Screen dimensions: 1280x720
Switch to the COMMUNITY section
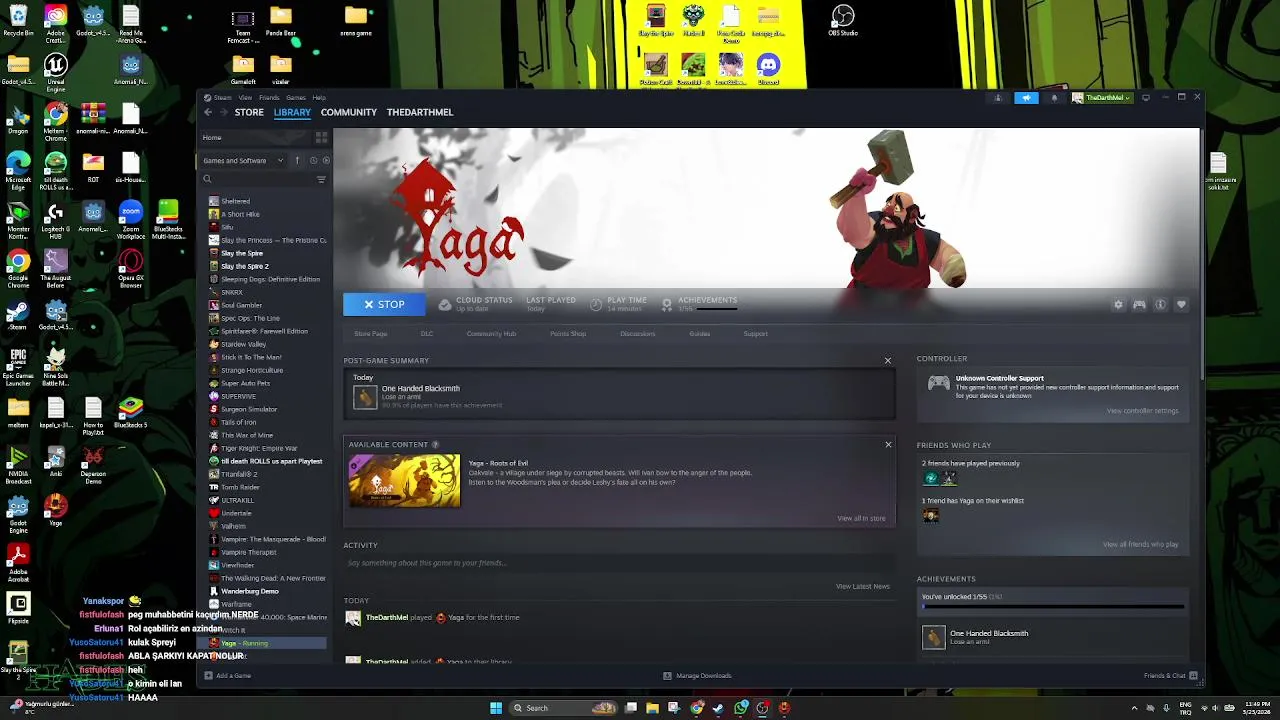click(349, 112)
